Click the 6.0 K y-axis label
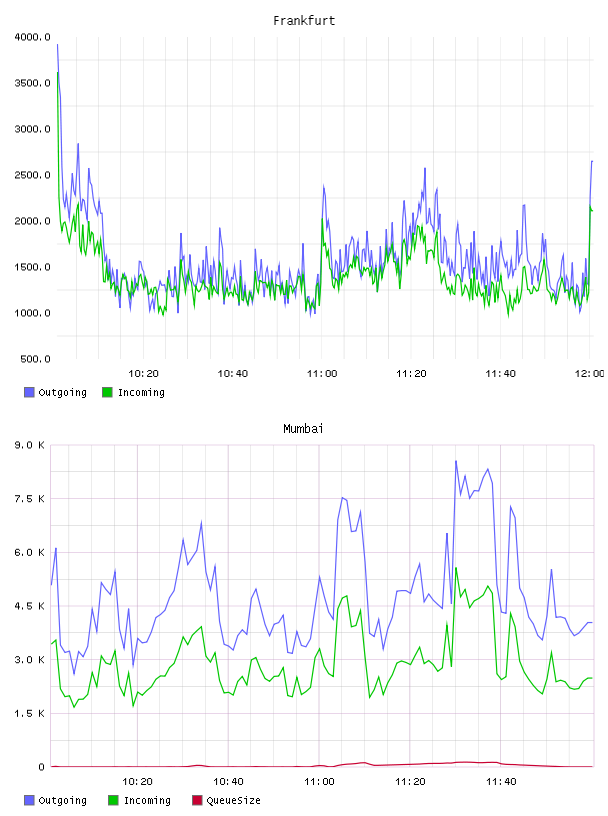Screen dimensions: 608x816 (30, 552)
